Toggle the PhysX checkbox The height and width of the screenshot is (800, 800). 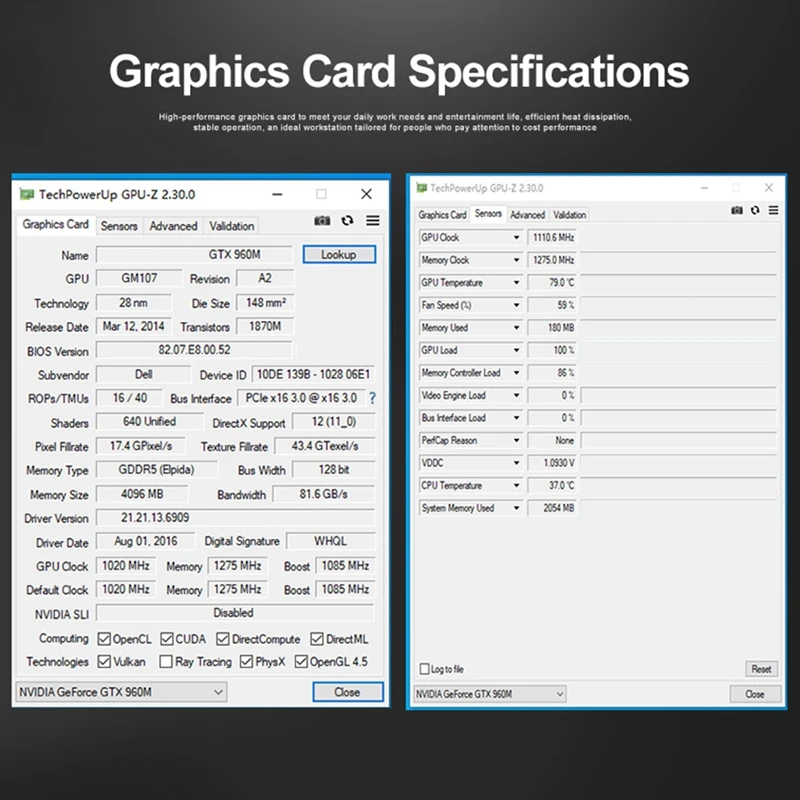246,661
